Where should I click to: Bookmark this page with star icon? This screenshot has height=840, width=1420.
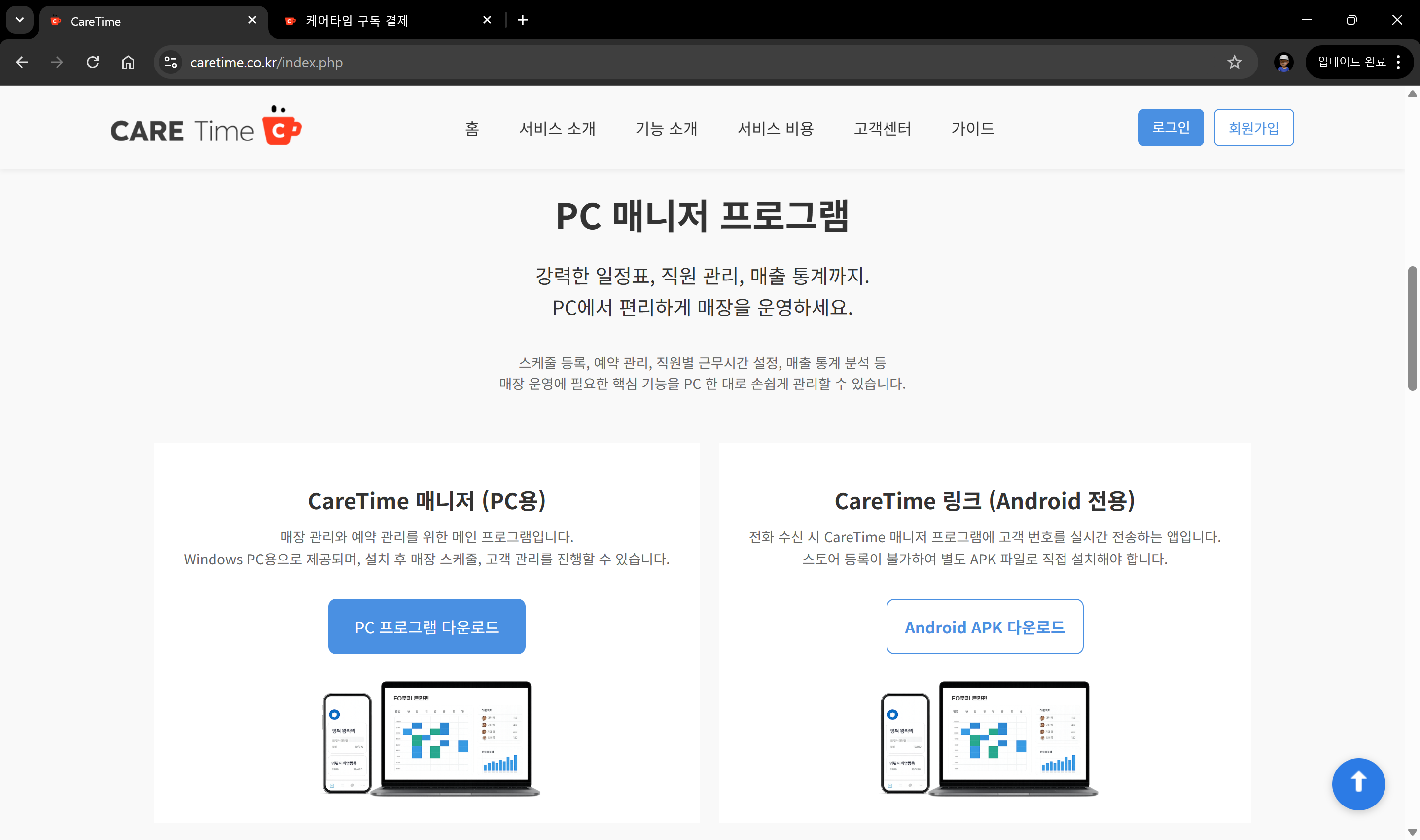(x=1234, y=62)
